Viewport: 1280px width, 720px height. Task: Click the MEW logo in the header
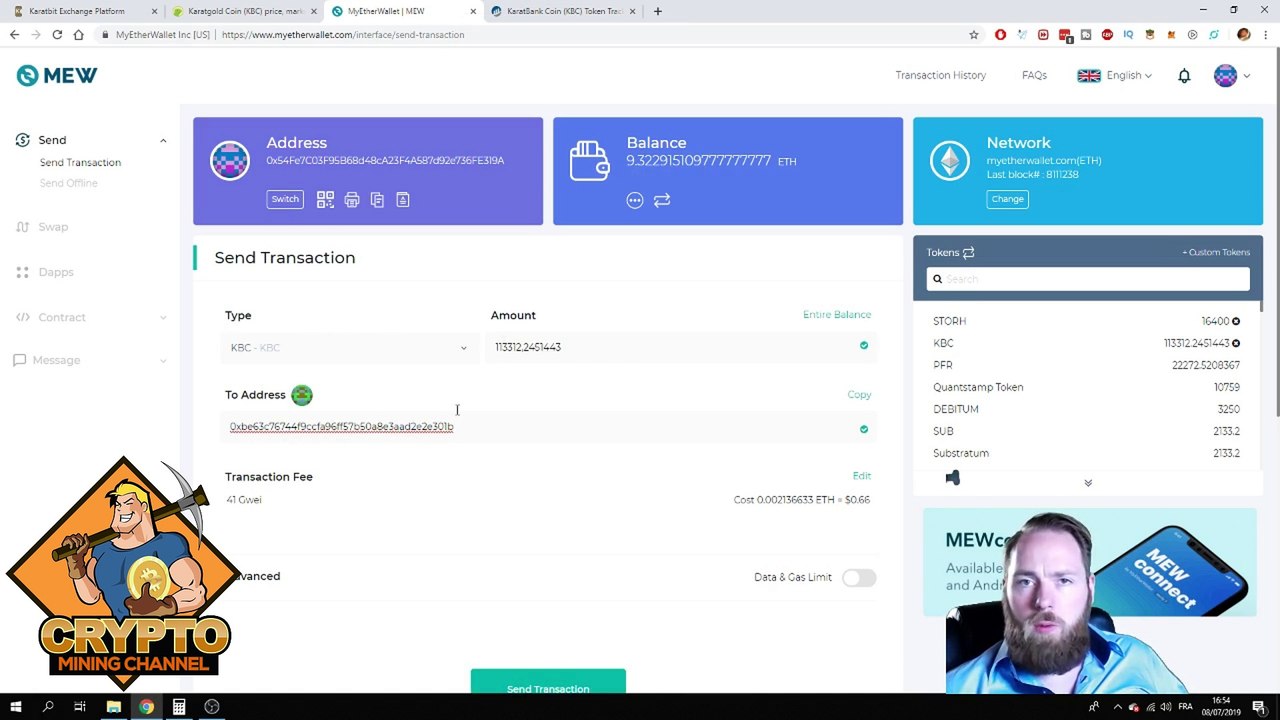click(57, 76)
